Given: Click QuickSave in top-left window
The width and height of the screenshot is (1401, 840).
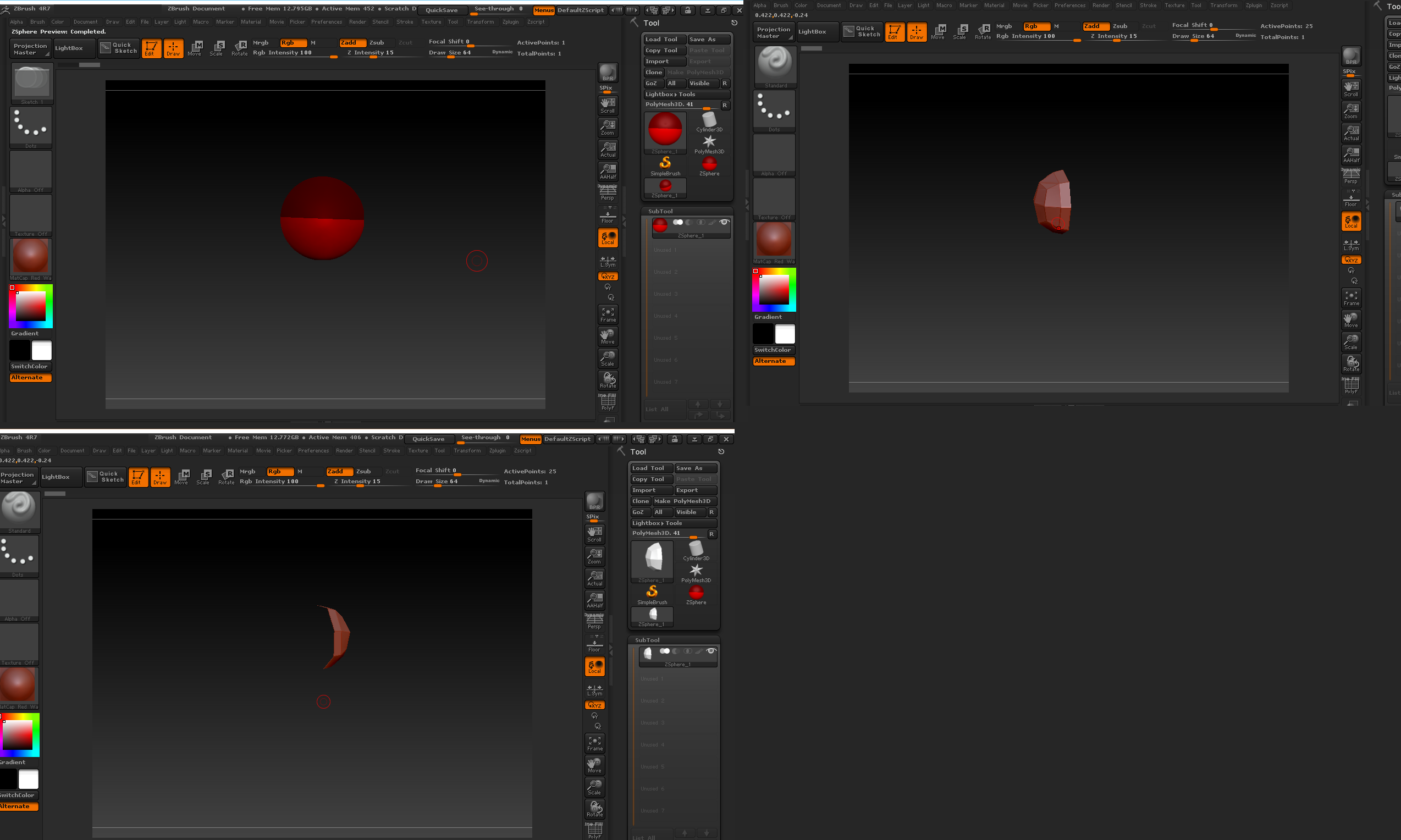Looking at the screenshot, I should (443, 10).
